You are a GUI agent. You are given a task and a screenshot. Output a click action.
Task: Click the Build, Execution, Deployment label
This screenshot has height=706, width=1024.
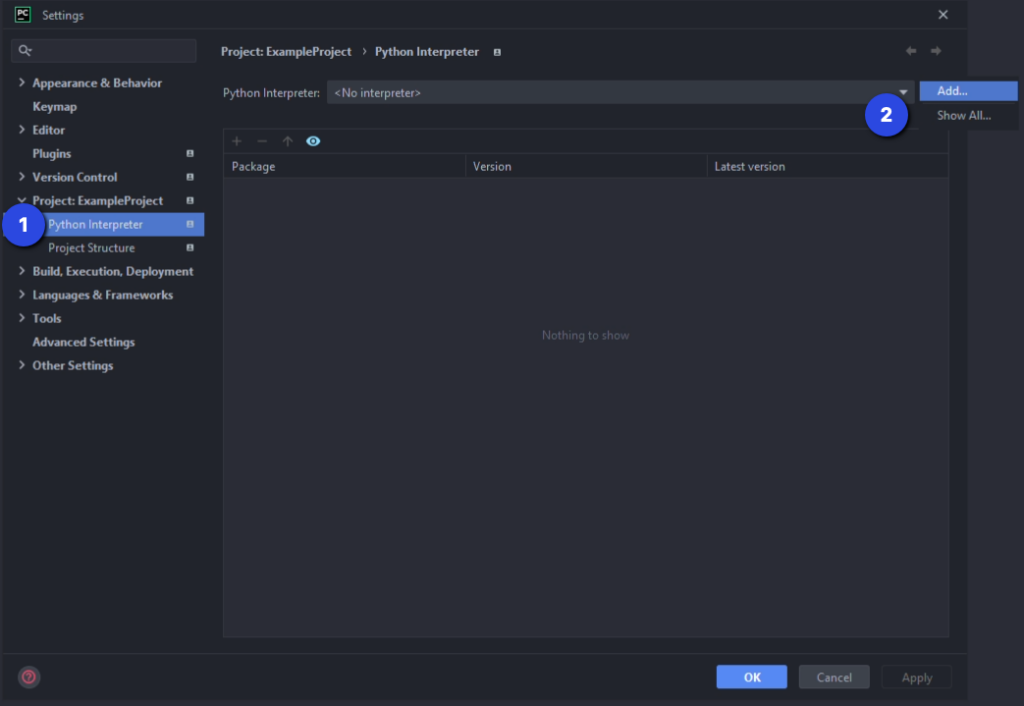(x=113, y=271)
